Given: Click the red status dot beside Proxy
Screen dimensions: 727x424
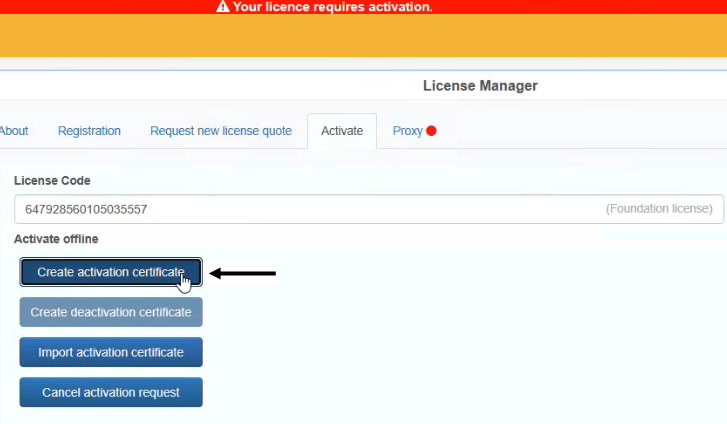Looking at the screenshot, I should click(x=431, y=131).
